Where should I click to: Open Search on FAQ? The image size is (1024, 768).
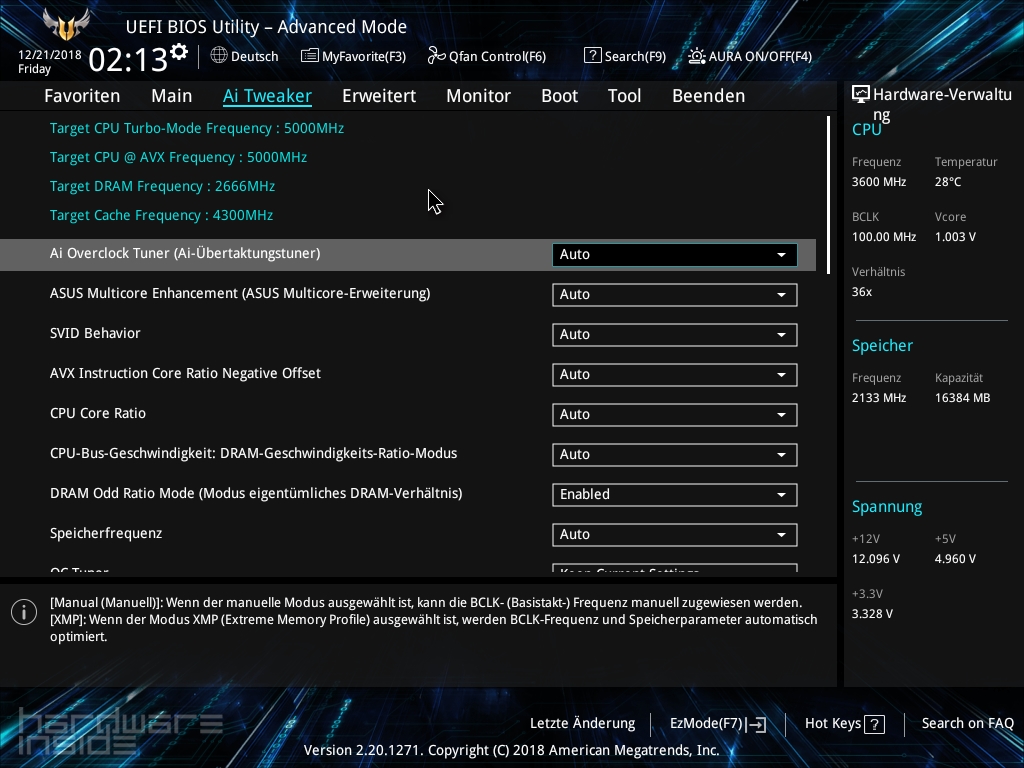coord(967,723)
